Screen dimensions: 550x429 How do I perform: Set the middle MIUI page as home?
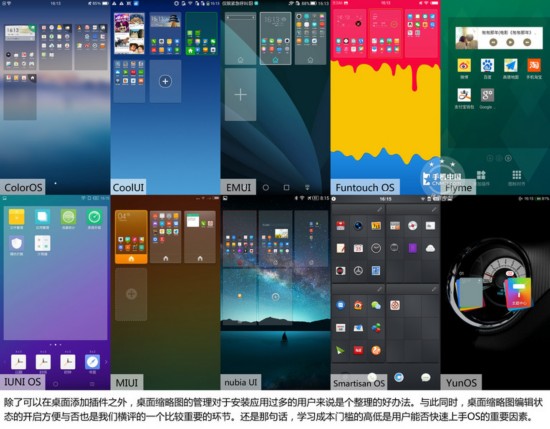(166, 259)
